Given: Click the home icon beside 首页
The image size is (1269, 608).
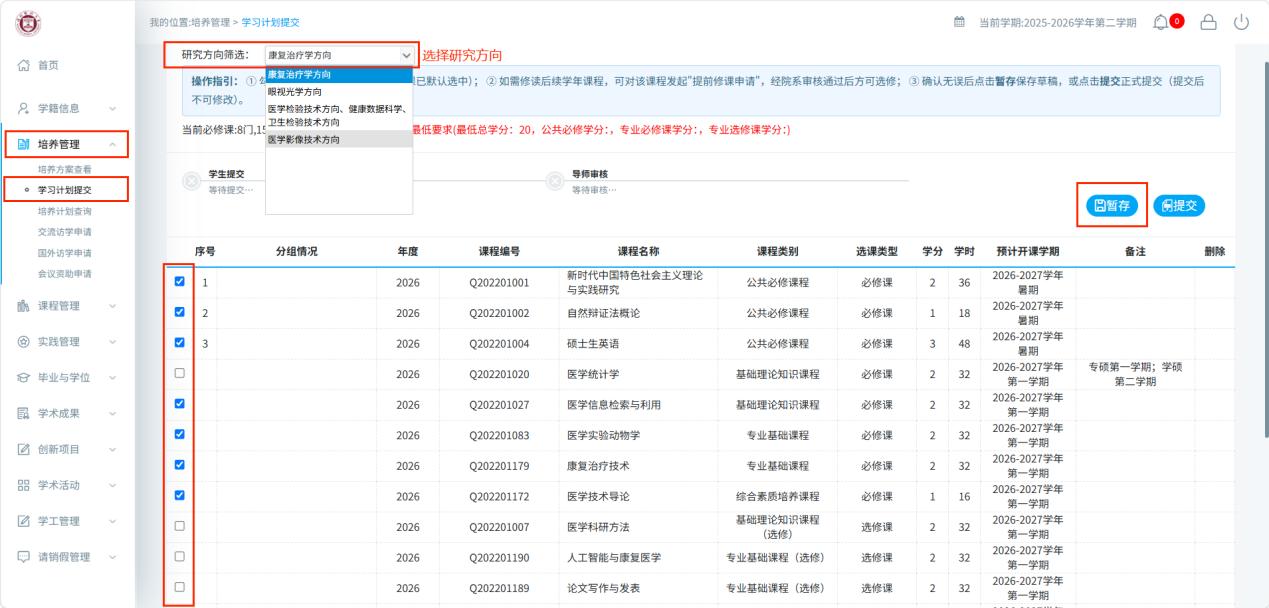Looking at the screenshot, I should tap(21, 65).
